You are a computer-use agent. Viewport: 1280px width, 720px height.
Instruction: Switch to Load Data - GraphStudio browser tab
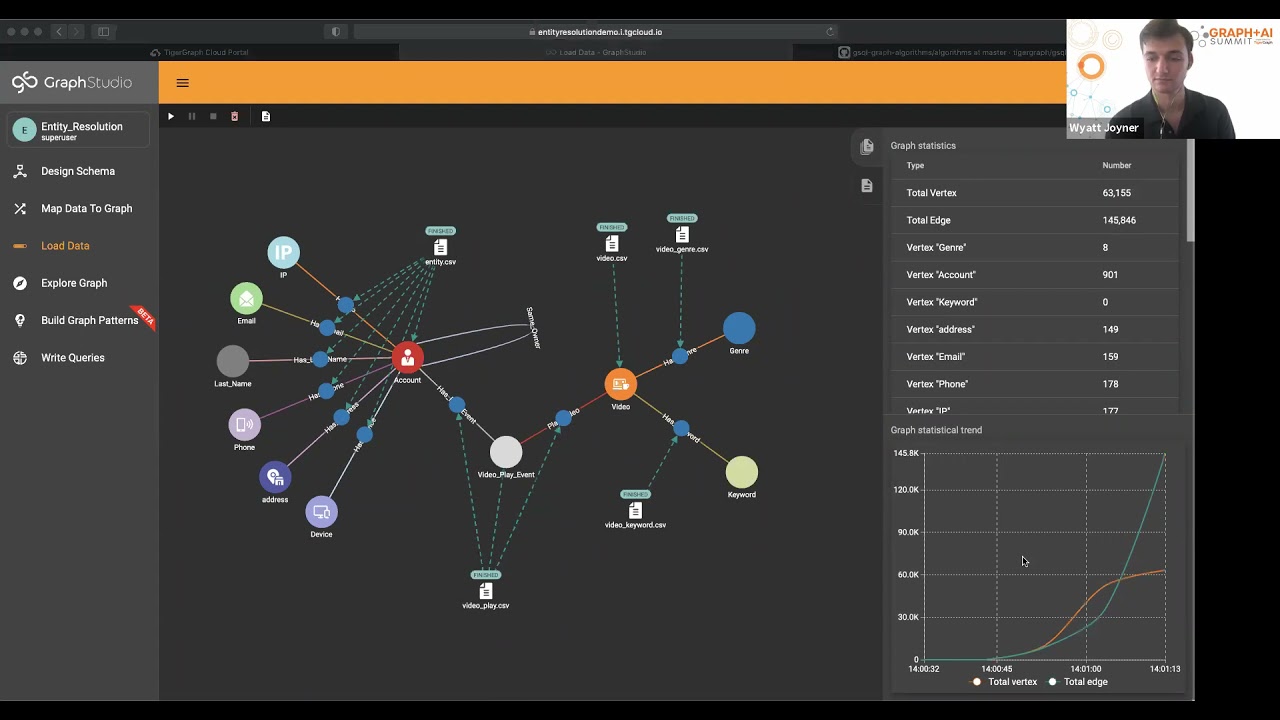pyautogui.click(x=596, y=52)
